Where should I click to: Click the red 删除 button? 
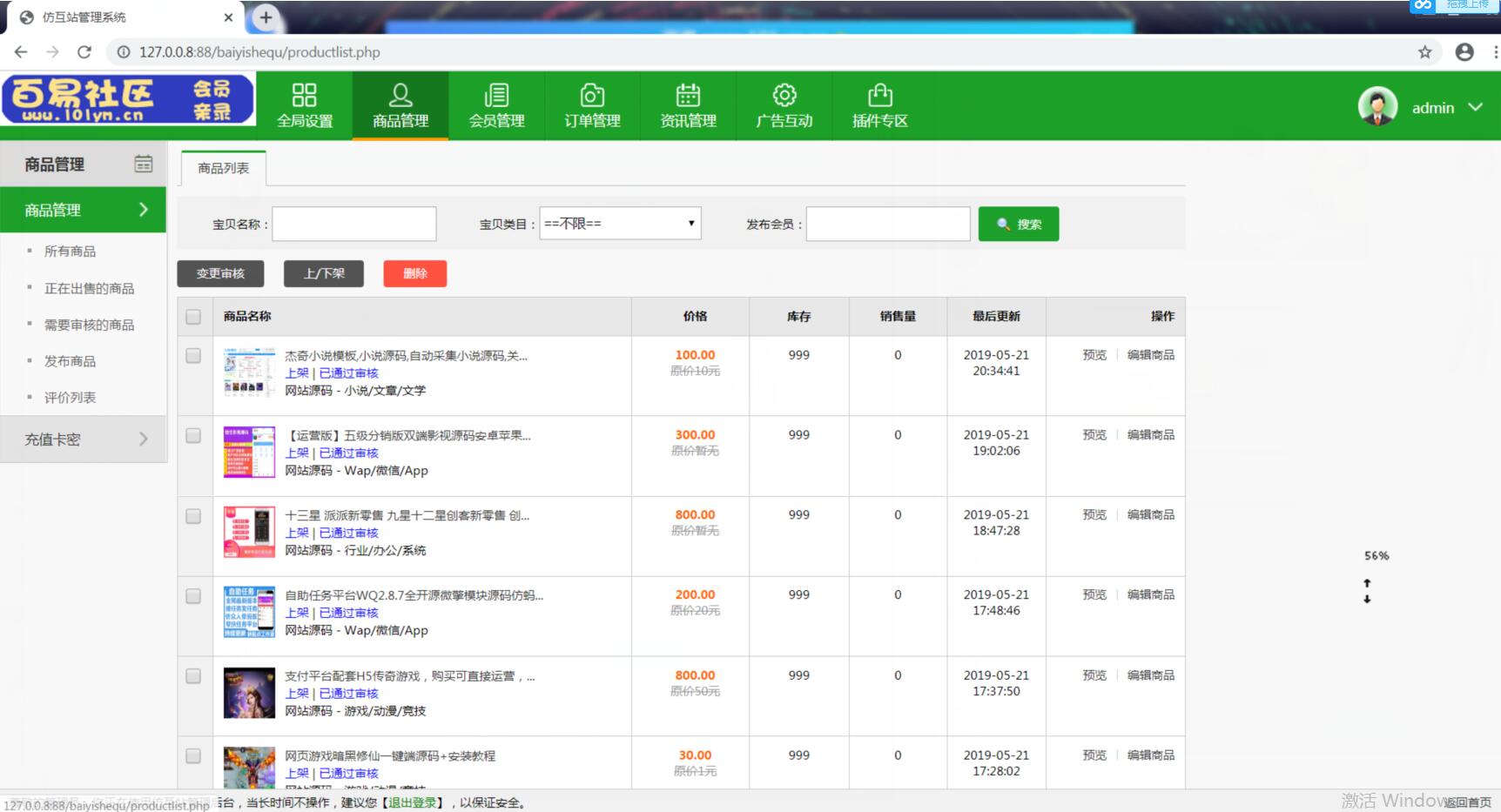pyautogui.click(x=415, y=273)
